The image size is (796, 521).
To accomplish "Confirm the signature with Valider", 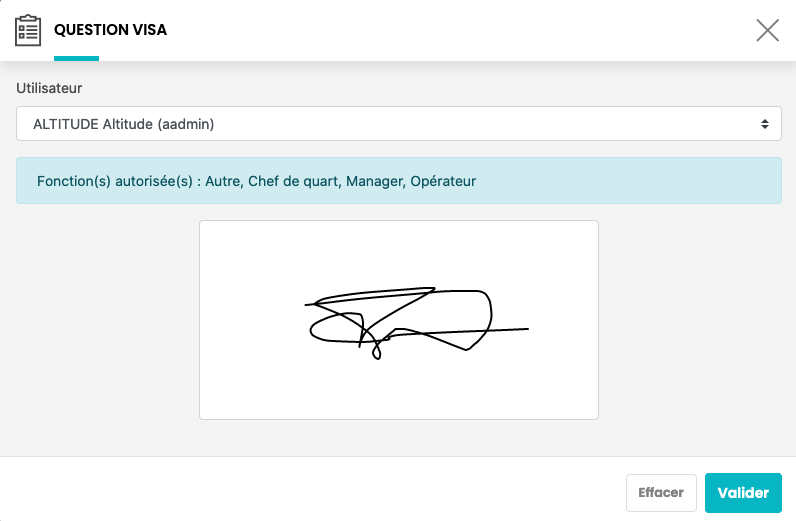I will 743,492.
